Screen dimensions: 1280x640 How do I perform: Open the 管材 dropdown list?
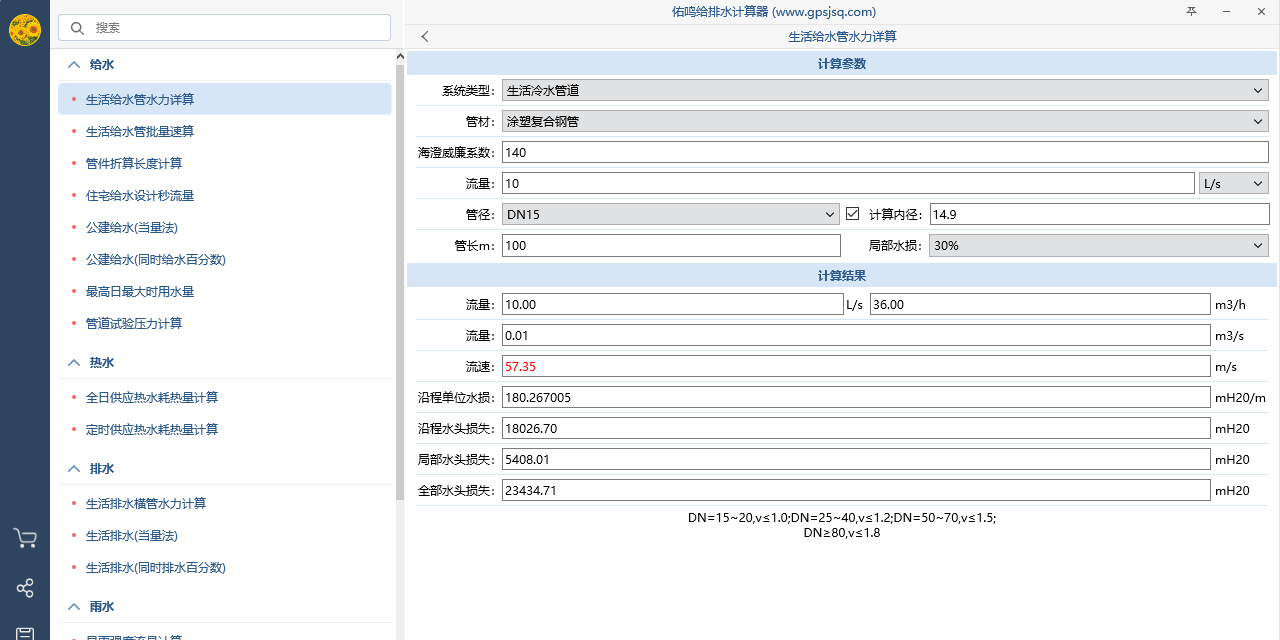click(884, 122)
